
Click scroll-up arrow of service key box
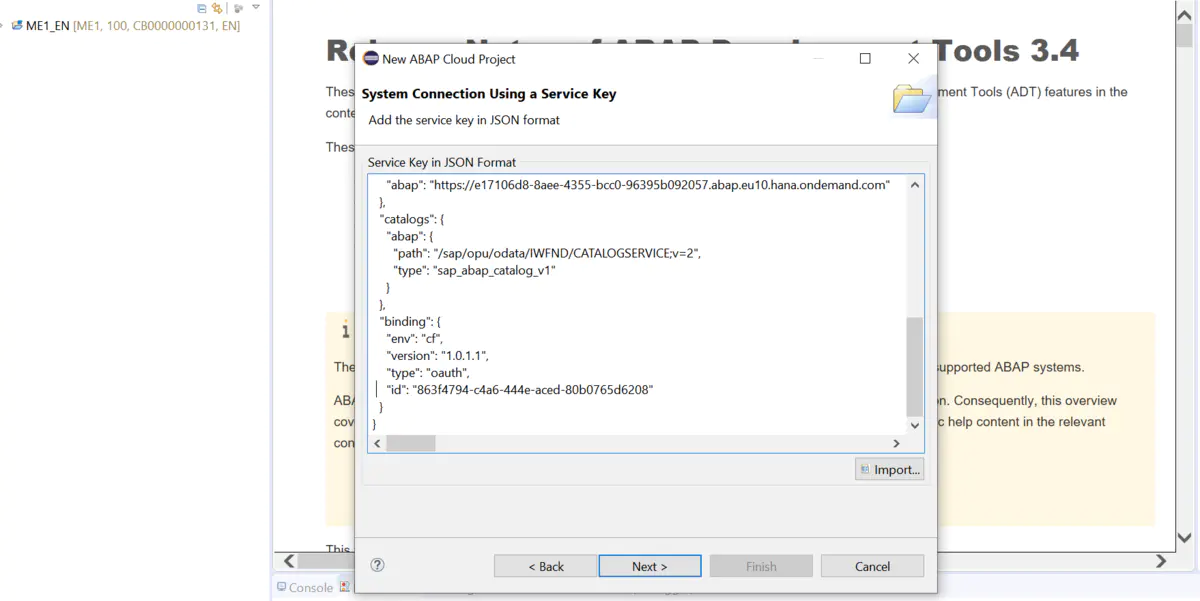(x=914, y=184)
